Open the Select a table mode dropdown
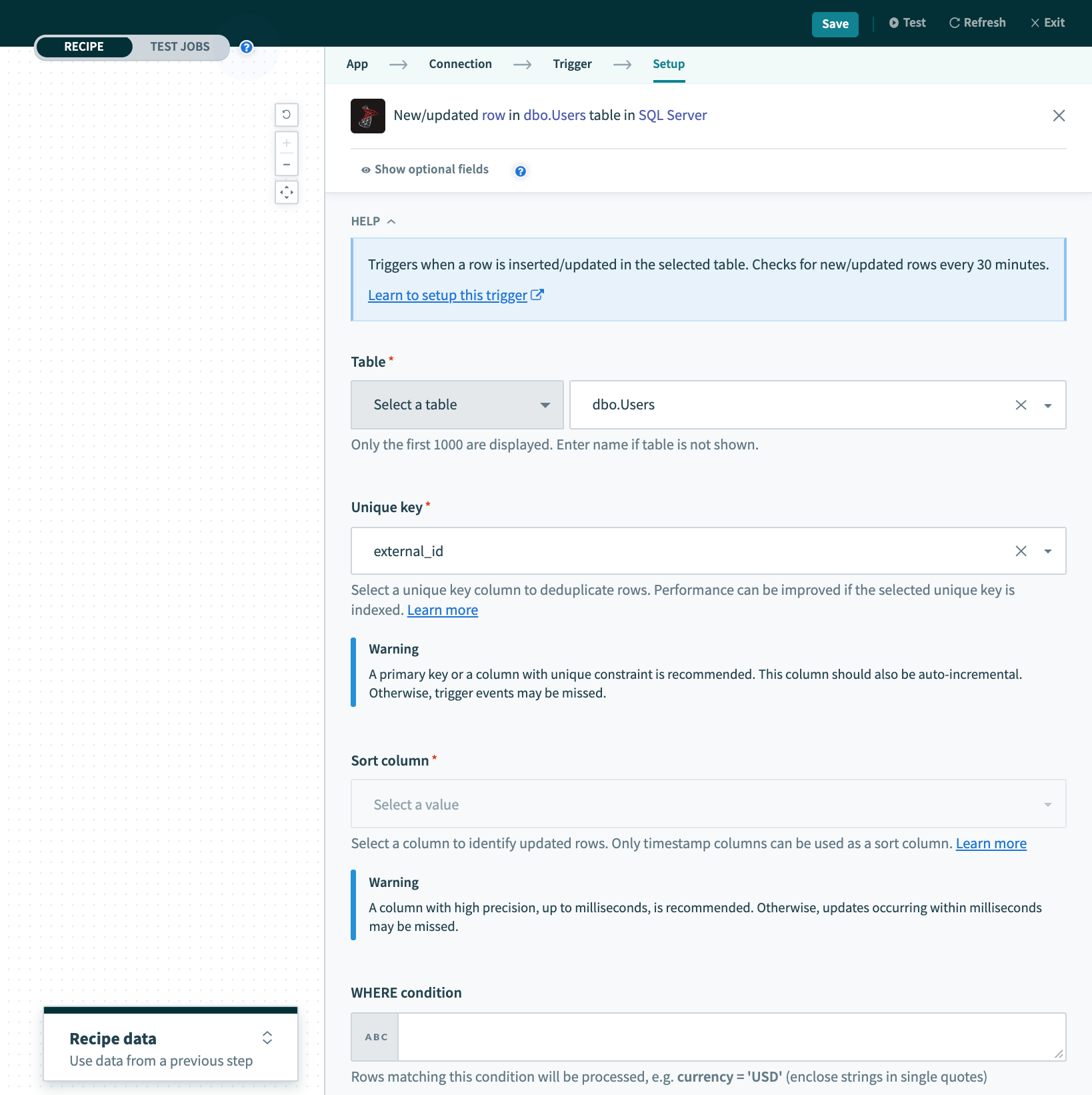 [457, 405]
